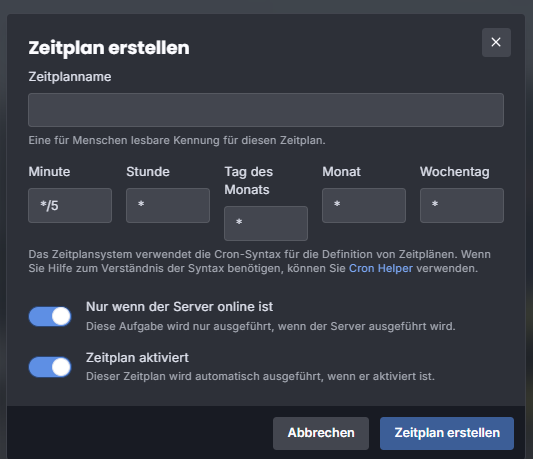Focus the Monat cron input field
Viewport: 533px width, 459px height.
point(364,205)
